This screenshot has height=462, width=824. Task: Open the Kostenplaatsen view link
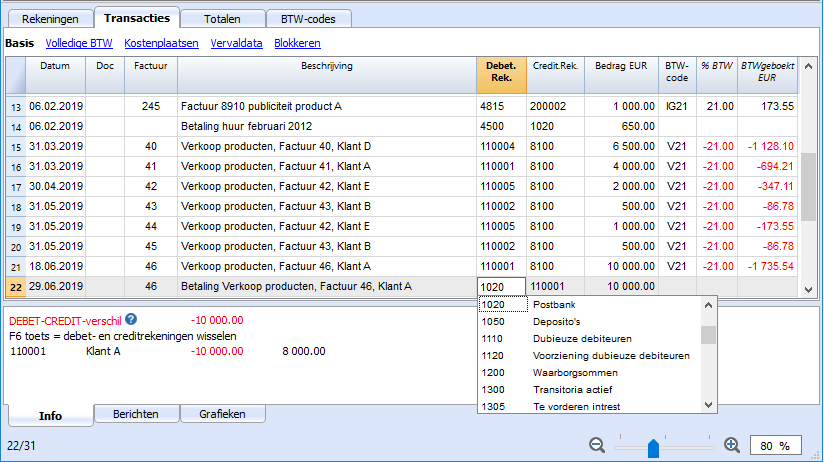[x=161, y=43]
